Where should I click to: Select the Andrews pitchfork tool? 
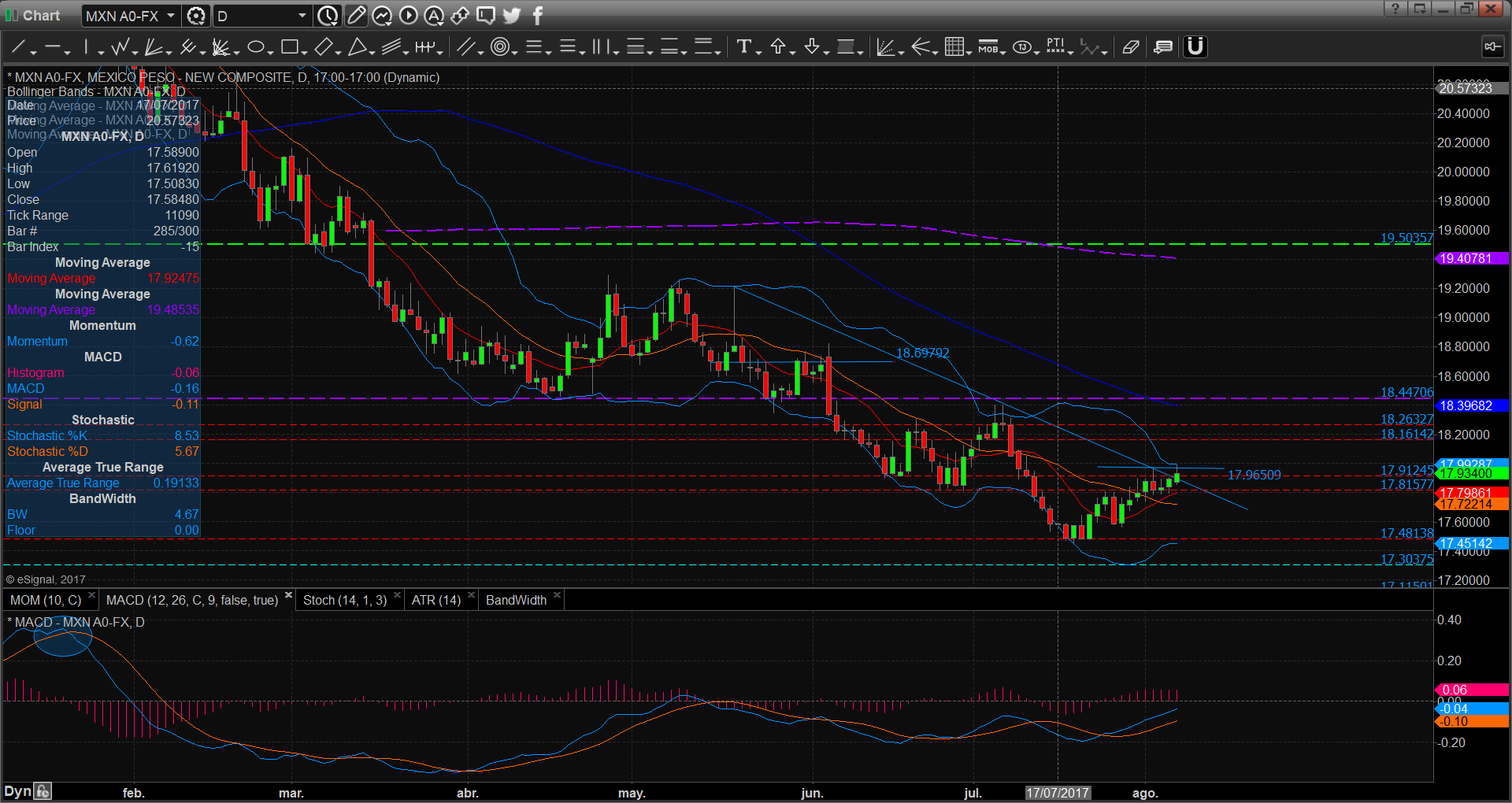[187, 47]
